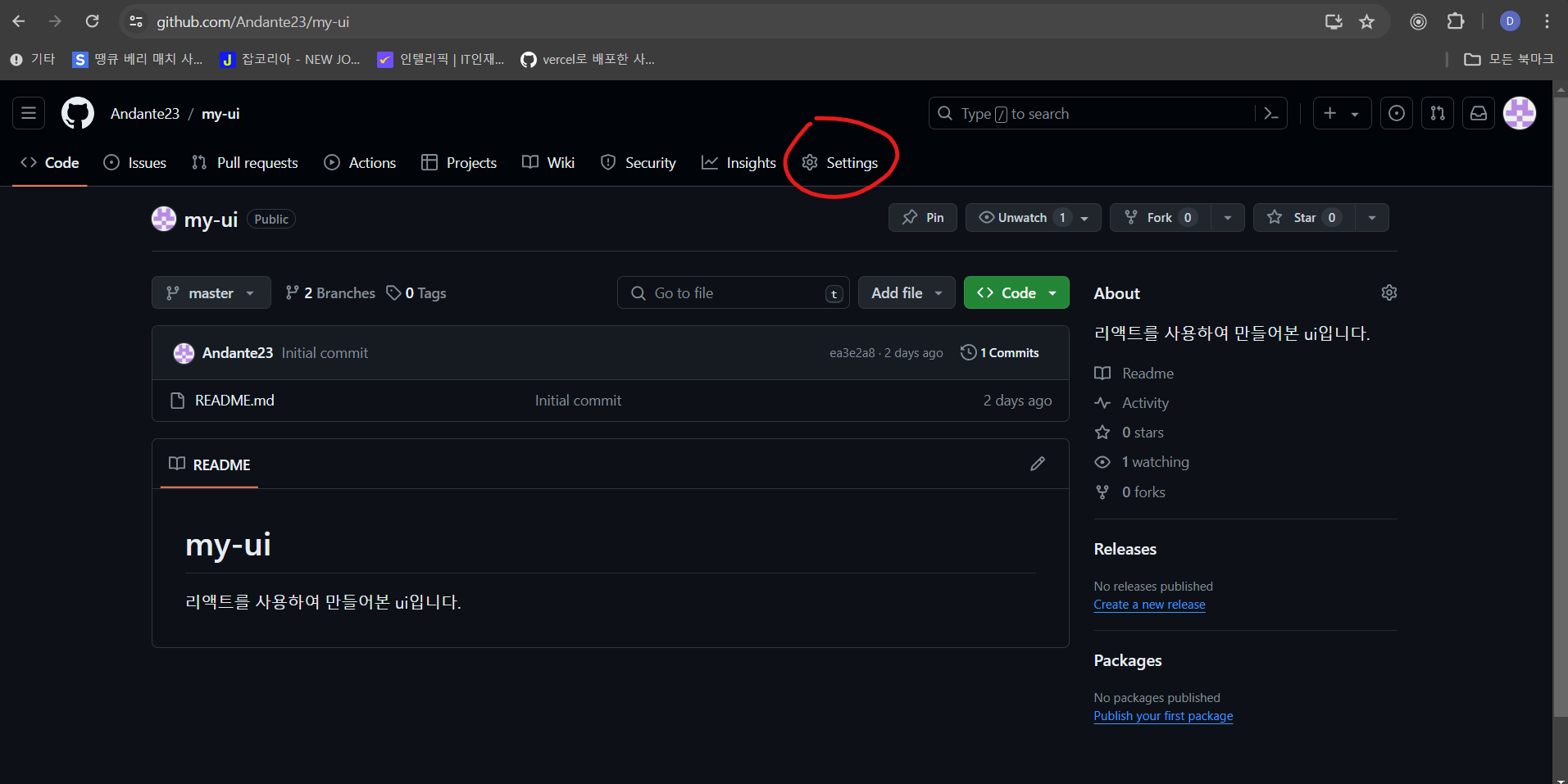Reload the page in the browser

[92, 21]
